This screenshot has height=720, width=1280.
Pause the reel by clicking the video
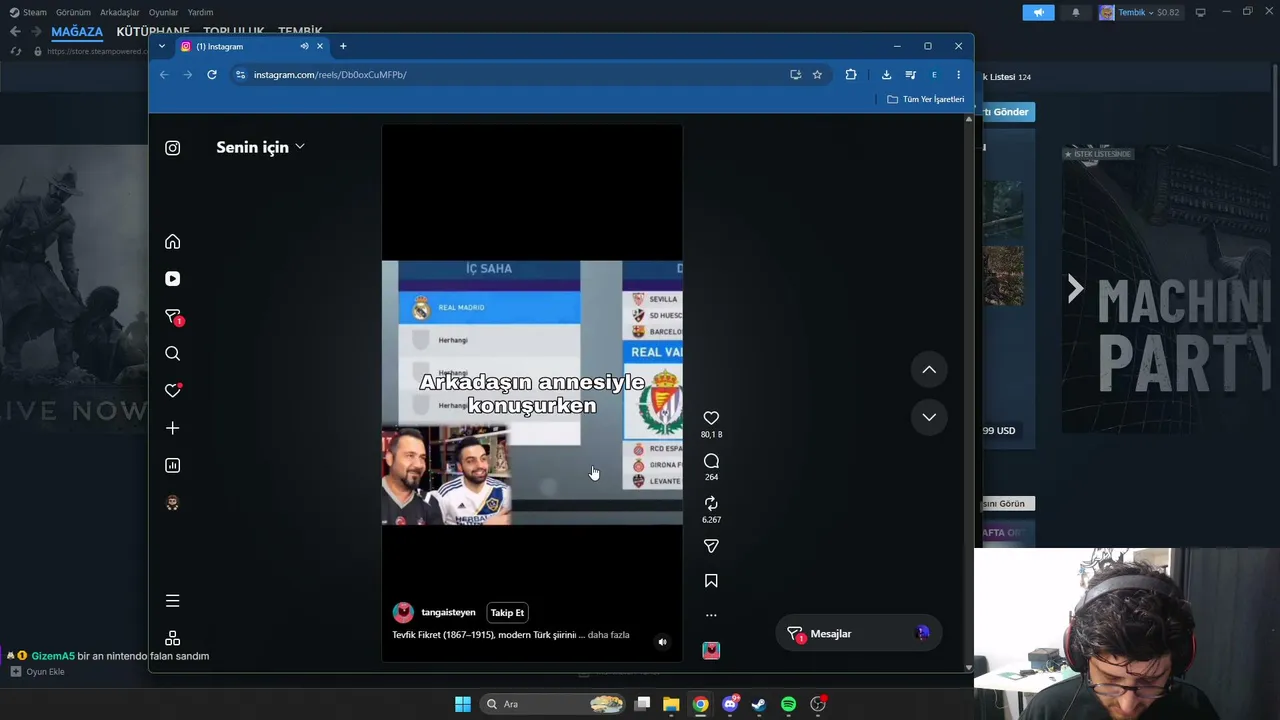click(532, 393)
